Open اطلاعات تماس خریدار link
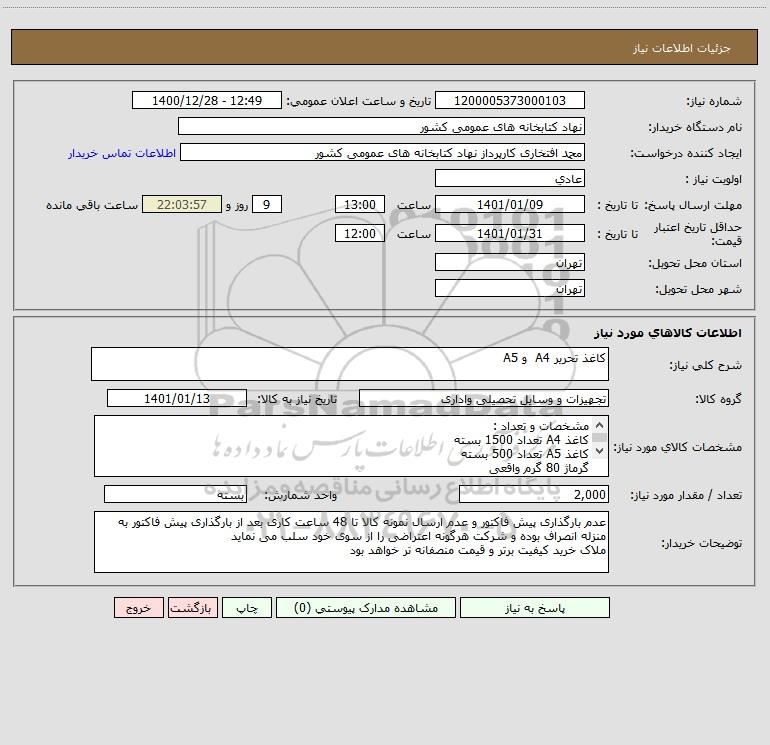770x745 pixels. (122, 153)
